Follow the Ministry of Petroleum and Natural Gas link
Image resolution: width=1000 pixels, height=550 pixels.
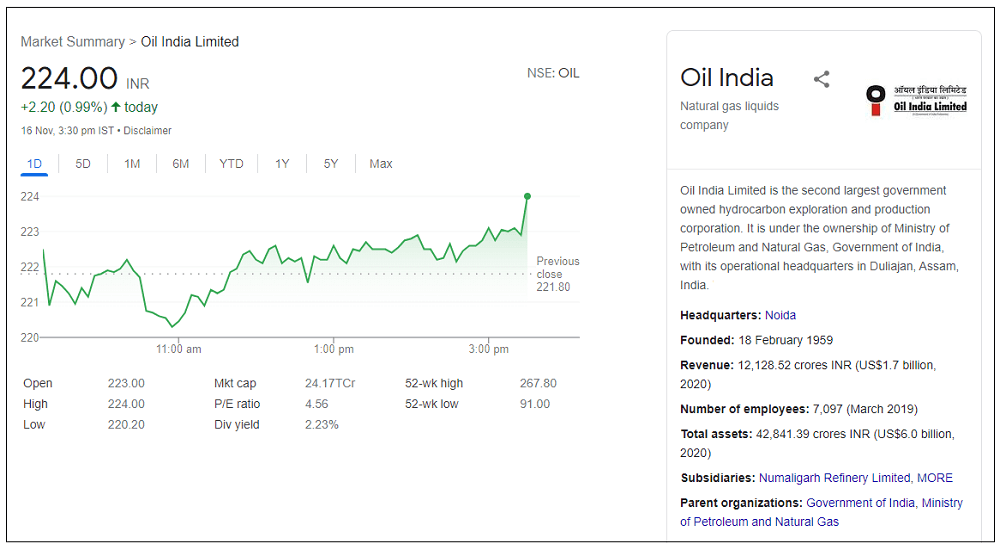click(821, 512)
